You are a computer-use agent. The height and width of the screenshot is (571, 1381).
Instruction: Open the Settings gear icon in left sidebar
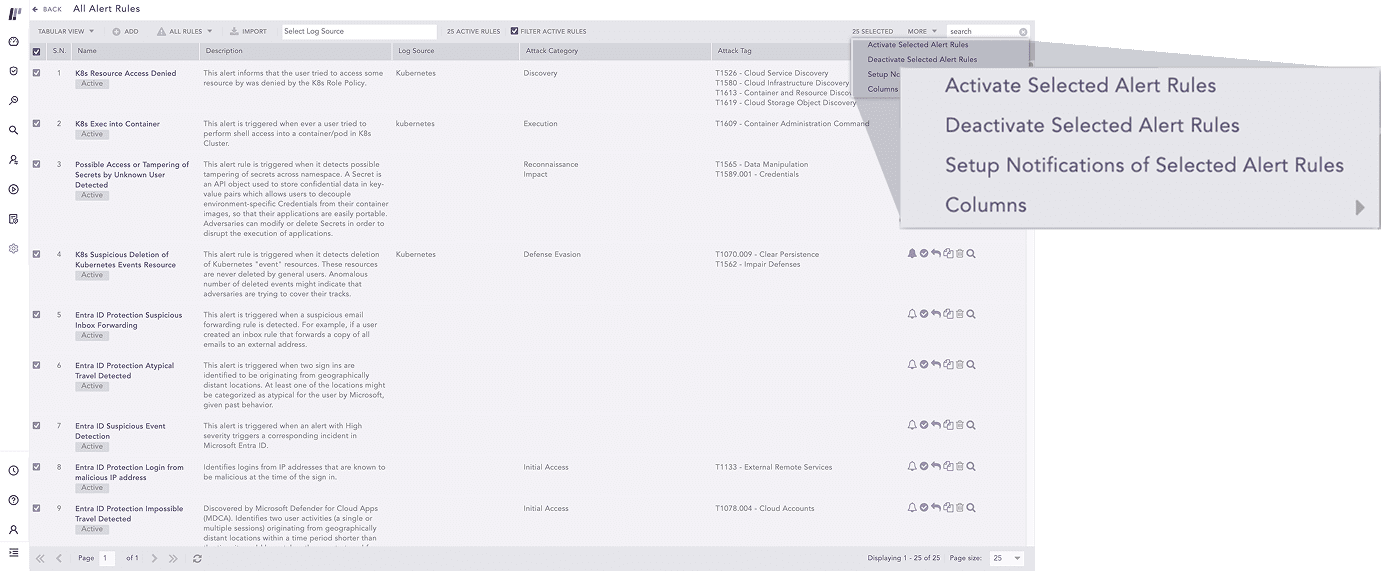(14, 248)
